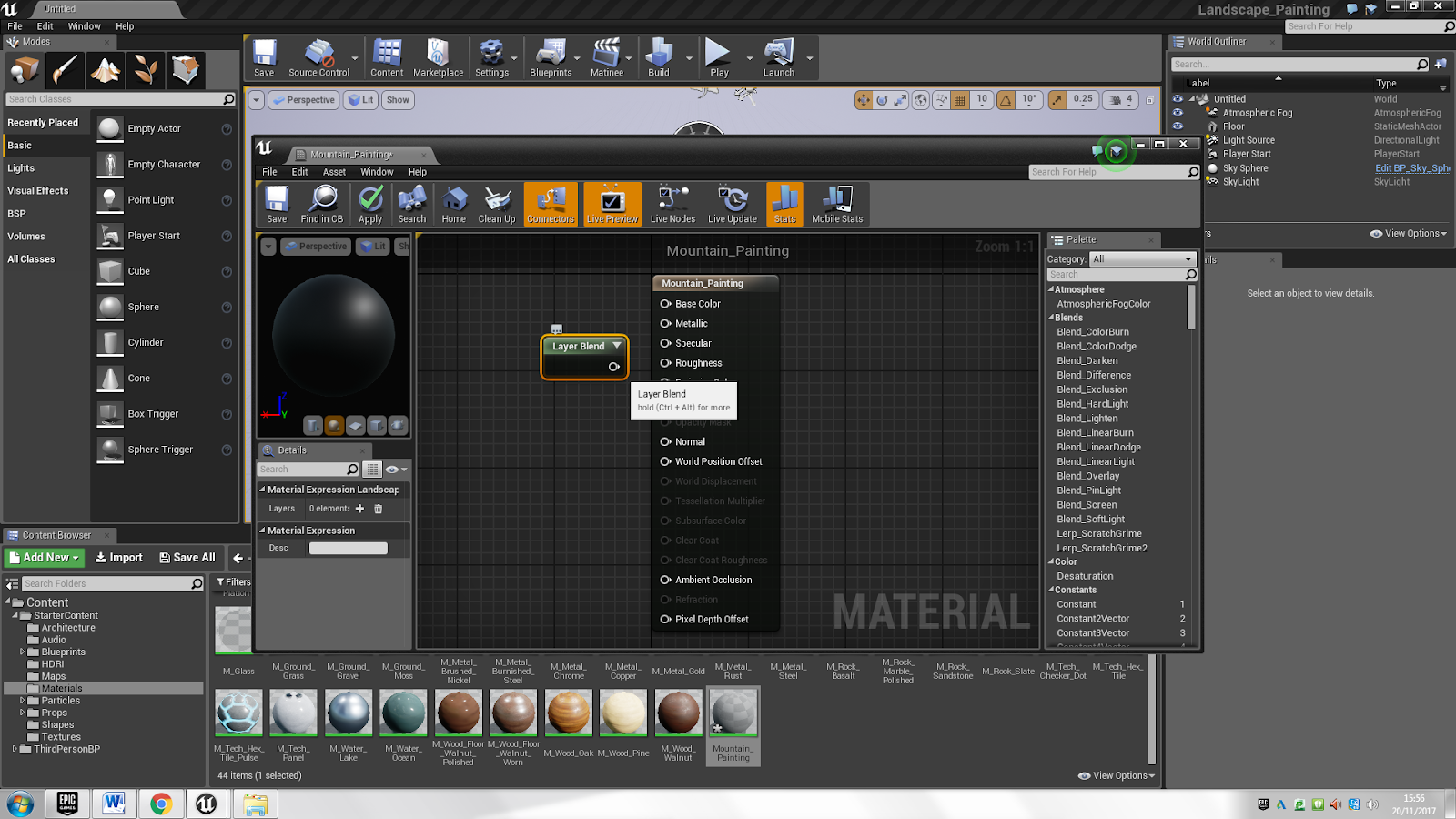The width and height of the screenshot is (1456, 819).
Task: Select the Paint mode icon
Action: [66, 70]
